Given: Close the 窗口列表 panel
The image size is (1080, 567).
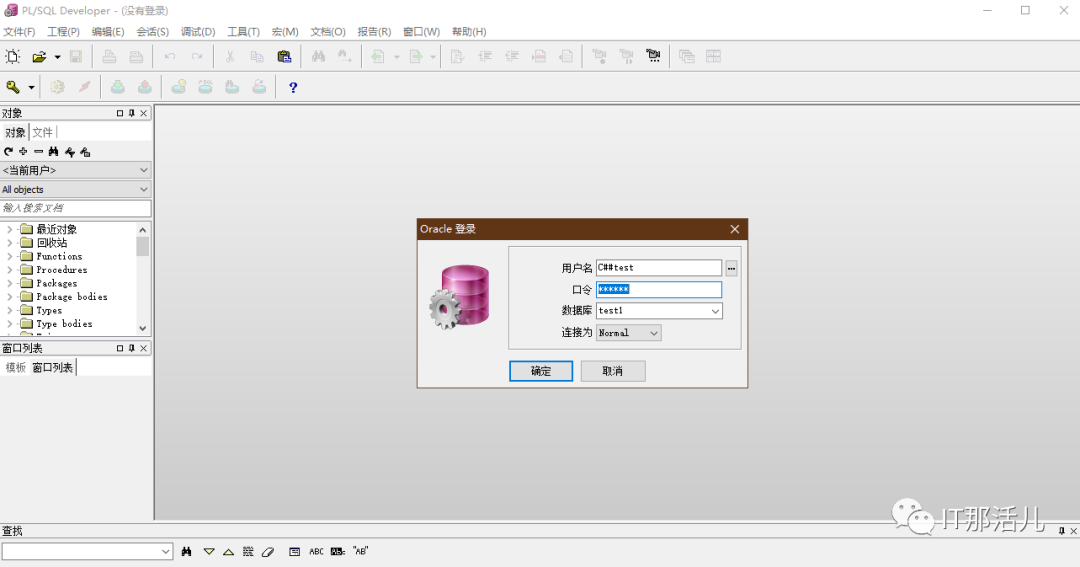Looking at the screenshot, I should (144, 348).
